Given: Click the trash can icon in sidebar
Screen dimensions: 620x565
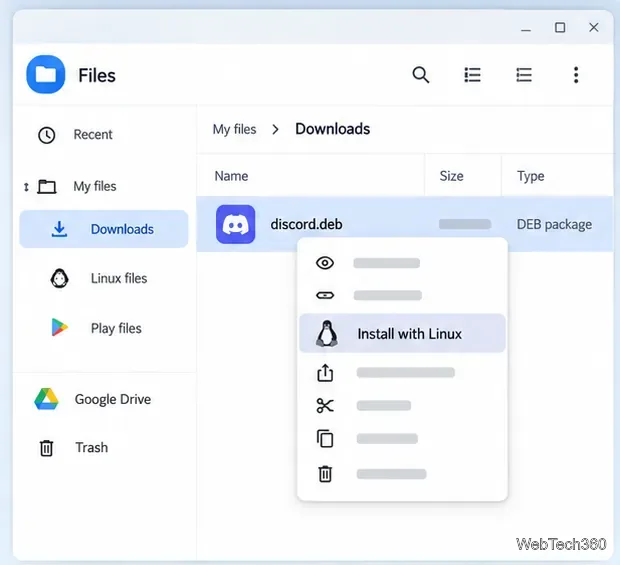Looking at the screenshot, I should pos(46,448).
